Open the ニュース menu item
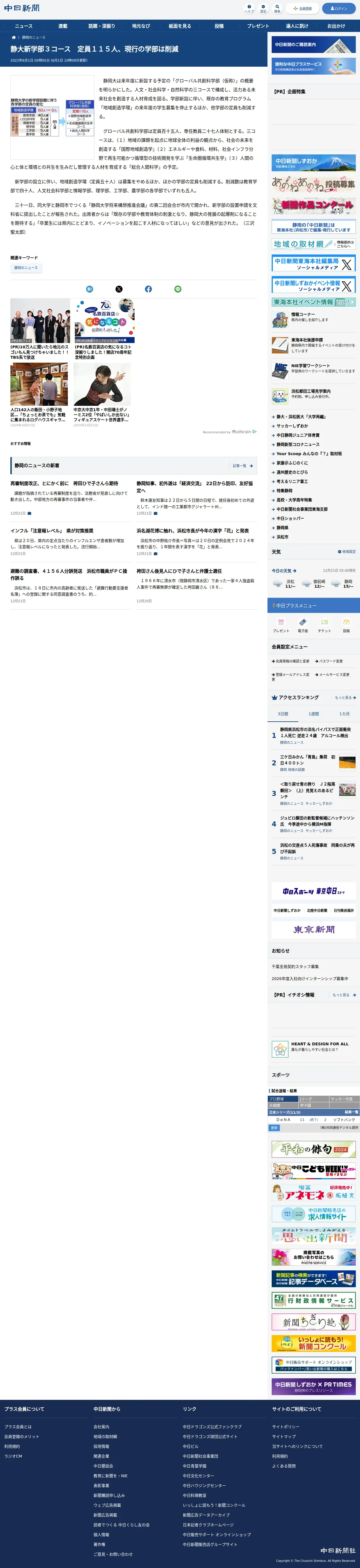360x1568 pixels. click(24, 26)
